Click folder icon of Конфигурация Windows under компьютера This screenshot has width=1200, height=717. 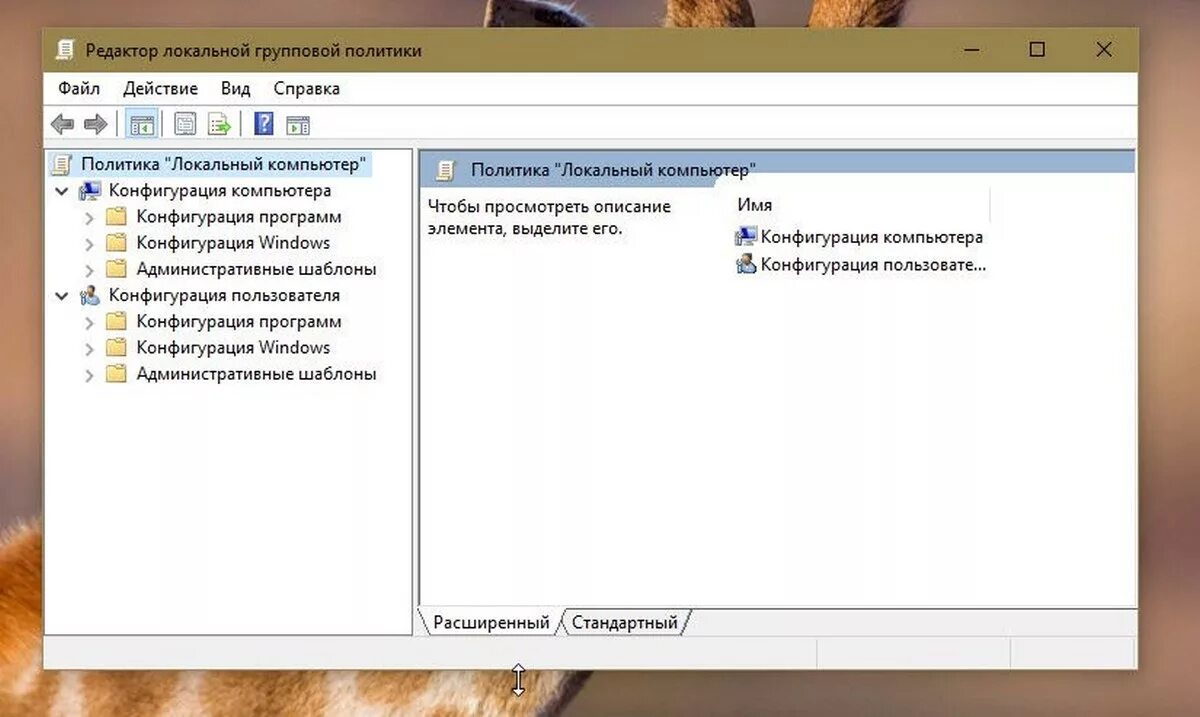pos(117,242)
